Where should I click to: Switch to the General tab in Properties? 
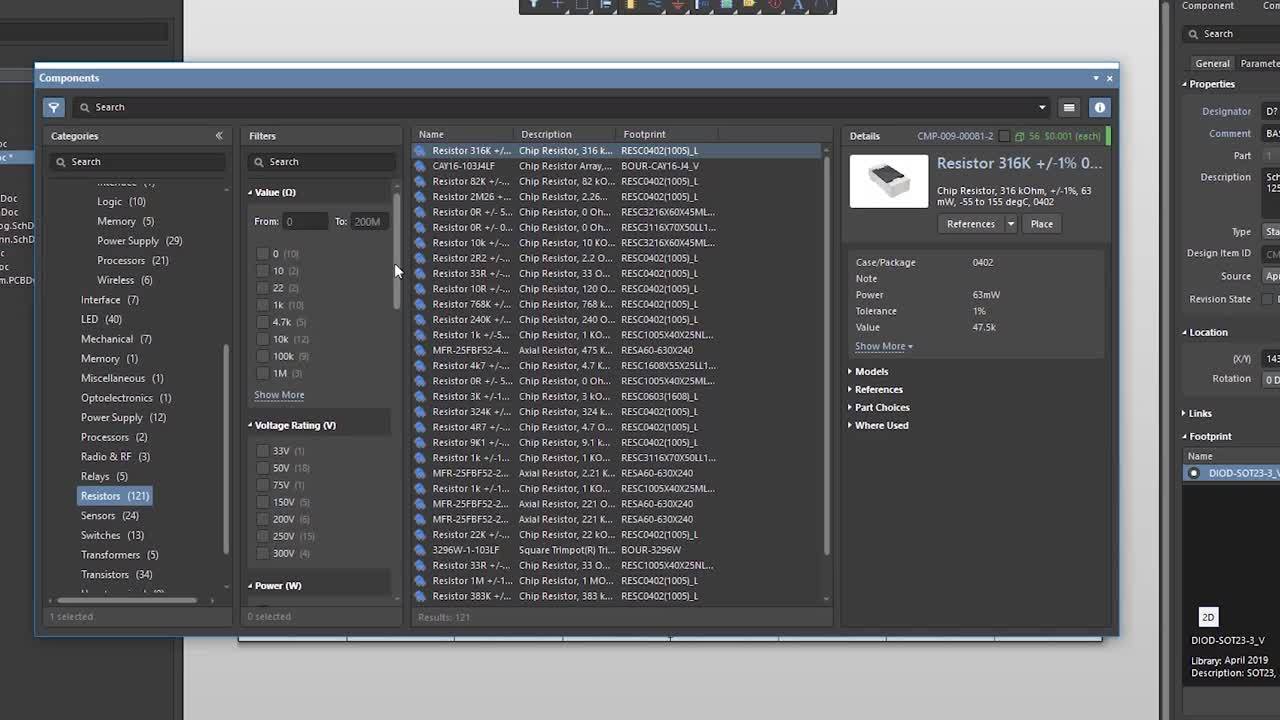pos(1212,63)
